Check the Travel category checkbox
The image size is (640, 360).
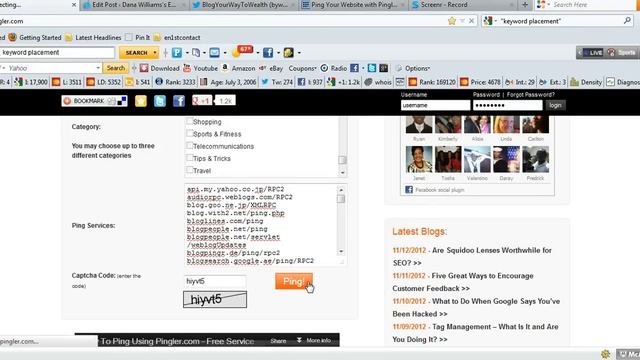[189, 170]
